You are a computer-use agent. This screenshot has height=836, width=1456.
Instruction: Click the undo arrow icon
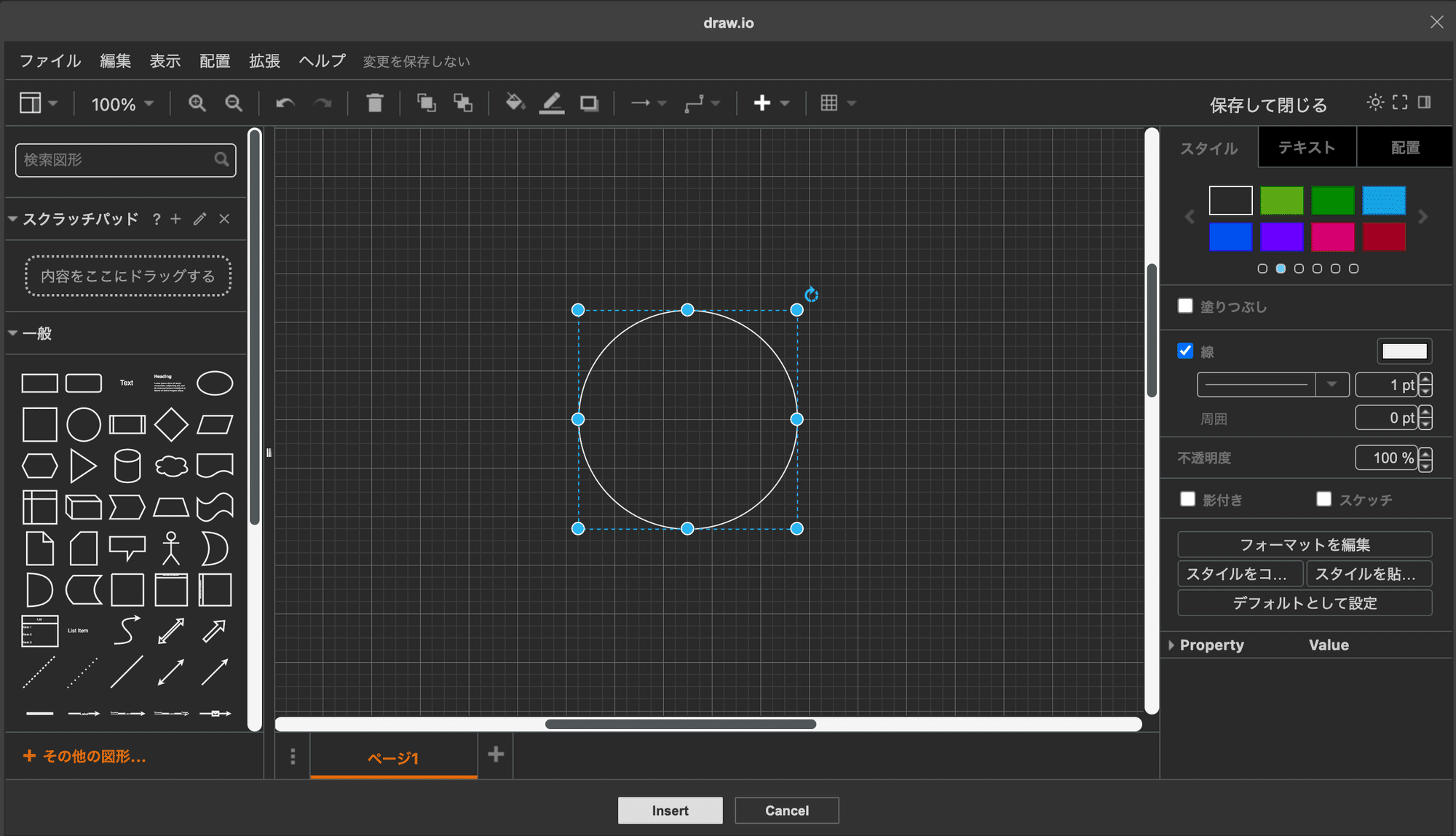[285, 103]
